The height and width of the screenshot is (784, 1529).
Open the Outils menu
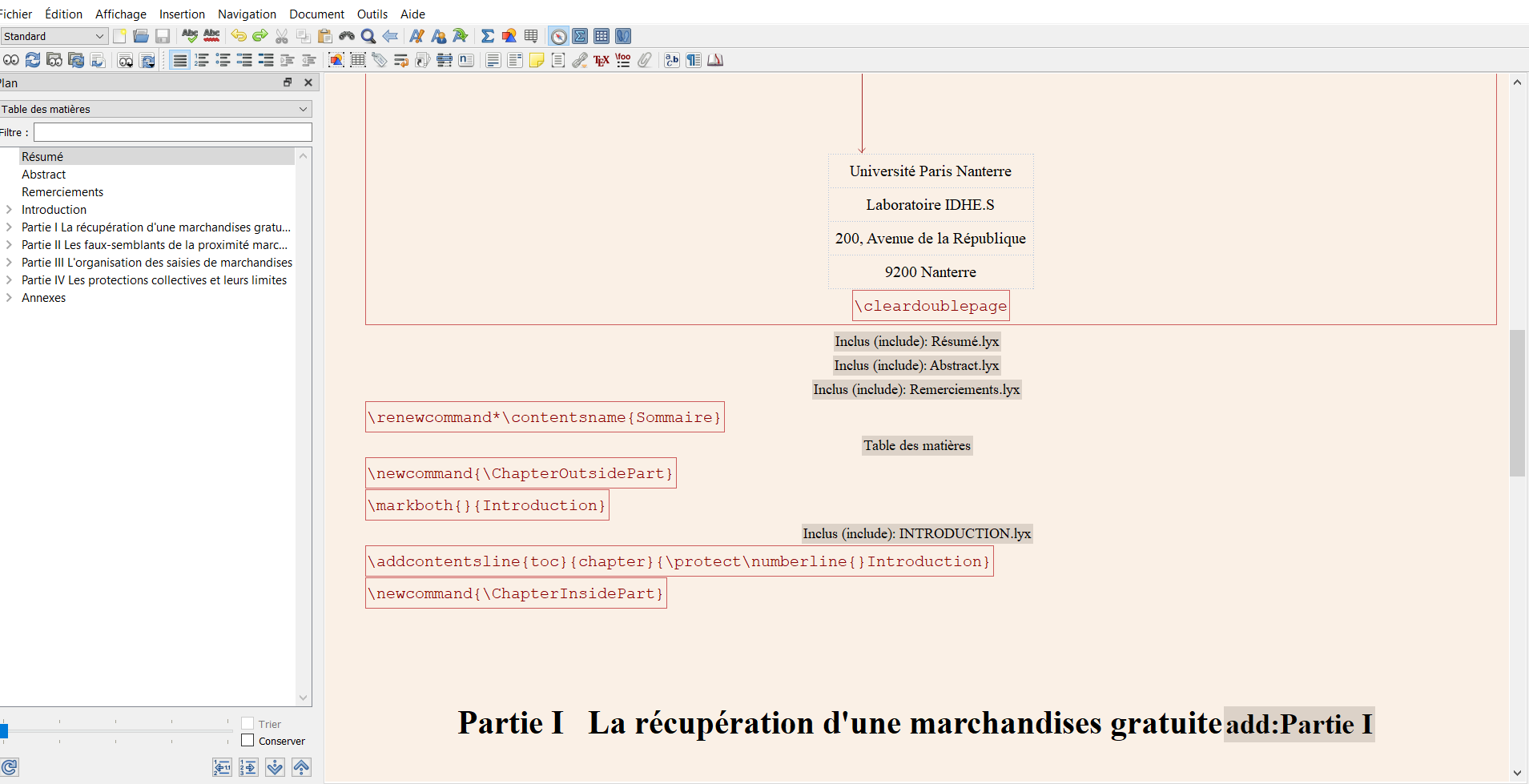372,14
